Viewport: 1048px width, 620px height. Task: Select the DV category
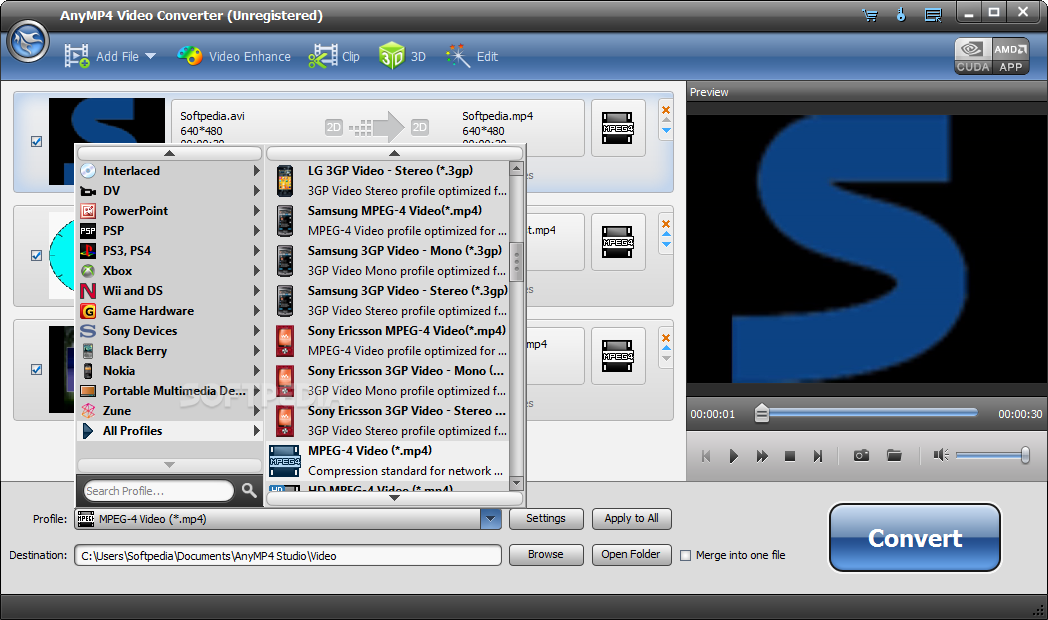tap(170, 190)
